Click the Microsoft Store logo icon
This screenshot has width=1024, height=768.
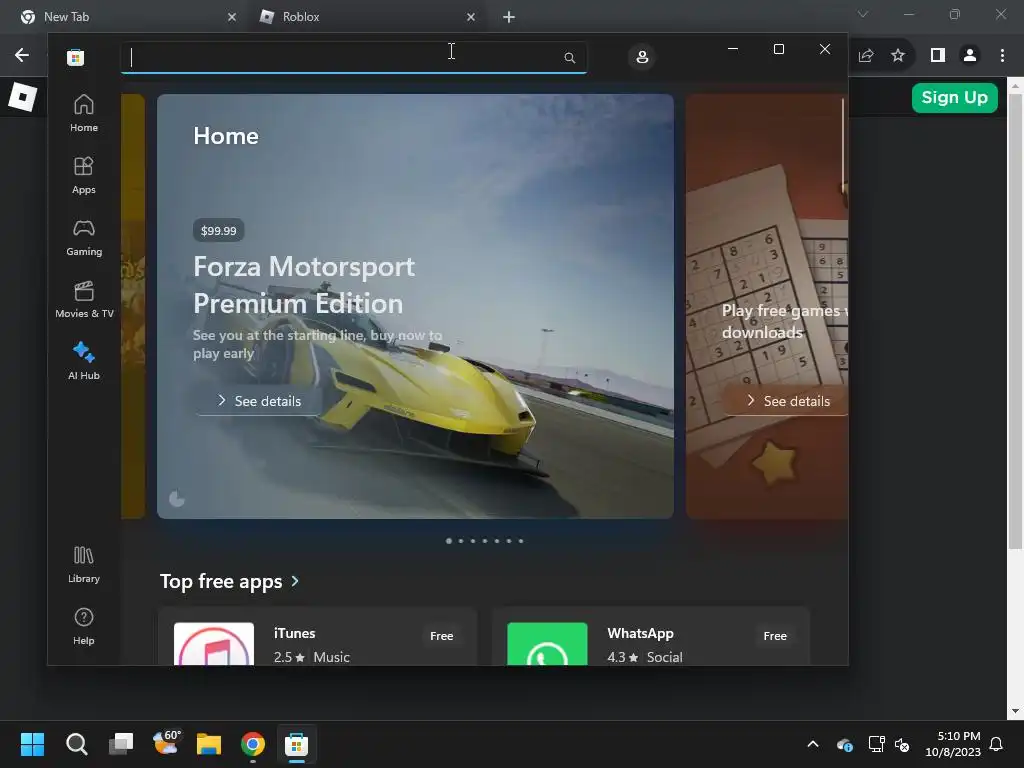[x=76, y=57]
